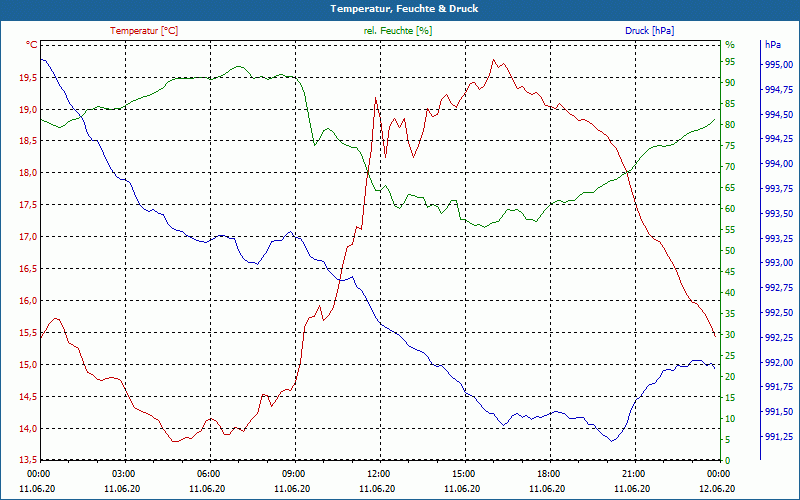Click the '992,00' pressure tick label
This screenshot has height=500, width=800.
(779, 362)
